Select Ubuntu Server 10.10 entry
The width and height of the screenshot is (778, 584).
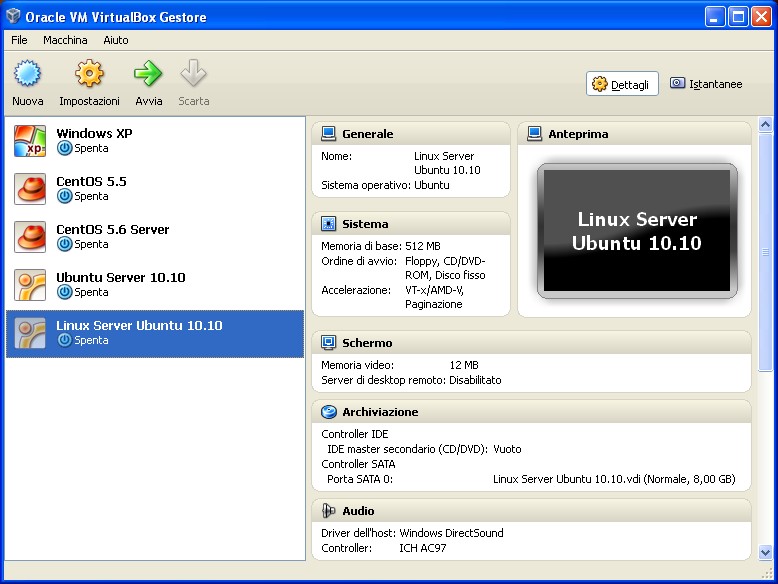click(155, 285)
